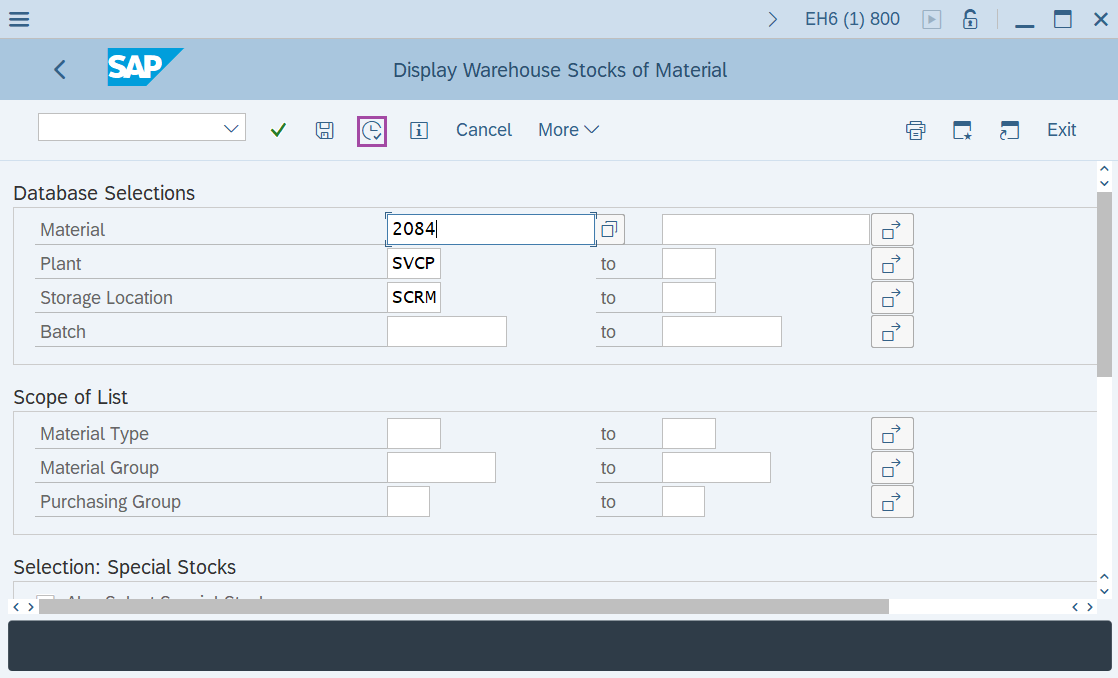Click the hamburger menu icon top left
This screenshot has width=1118, height=678.
tap(19, 18)
